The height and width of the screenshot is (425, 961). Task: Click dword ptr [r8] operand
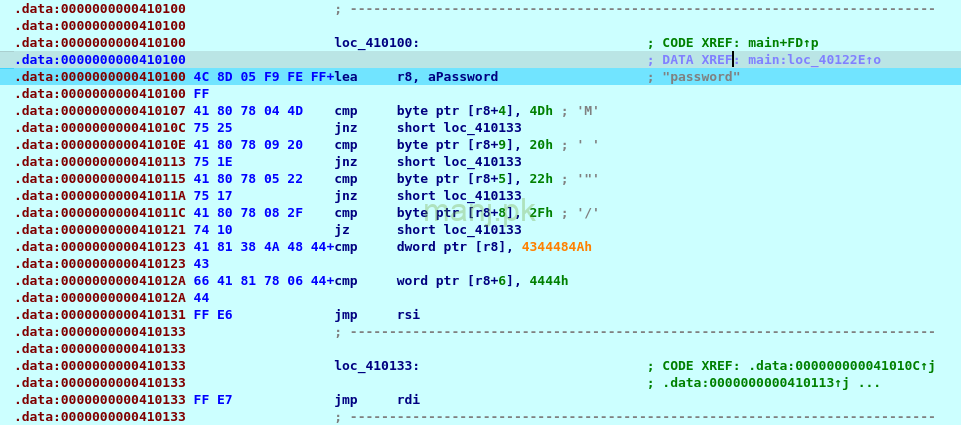pyautogui.click(x=452, y=247)
